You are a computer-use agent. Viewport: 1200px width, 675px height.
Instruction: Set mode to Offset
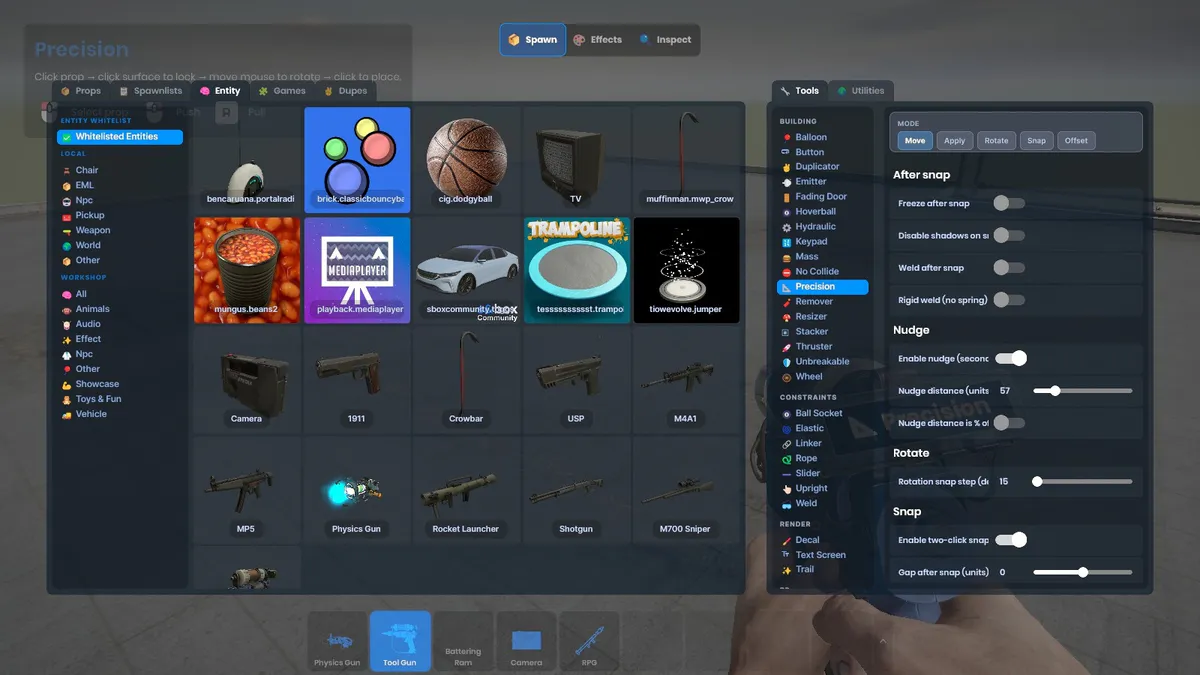1076,141
